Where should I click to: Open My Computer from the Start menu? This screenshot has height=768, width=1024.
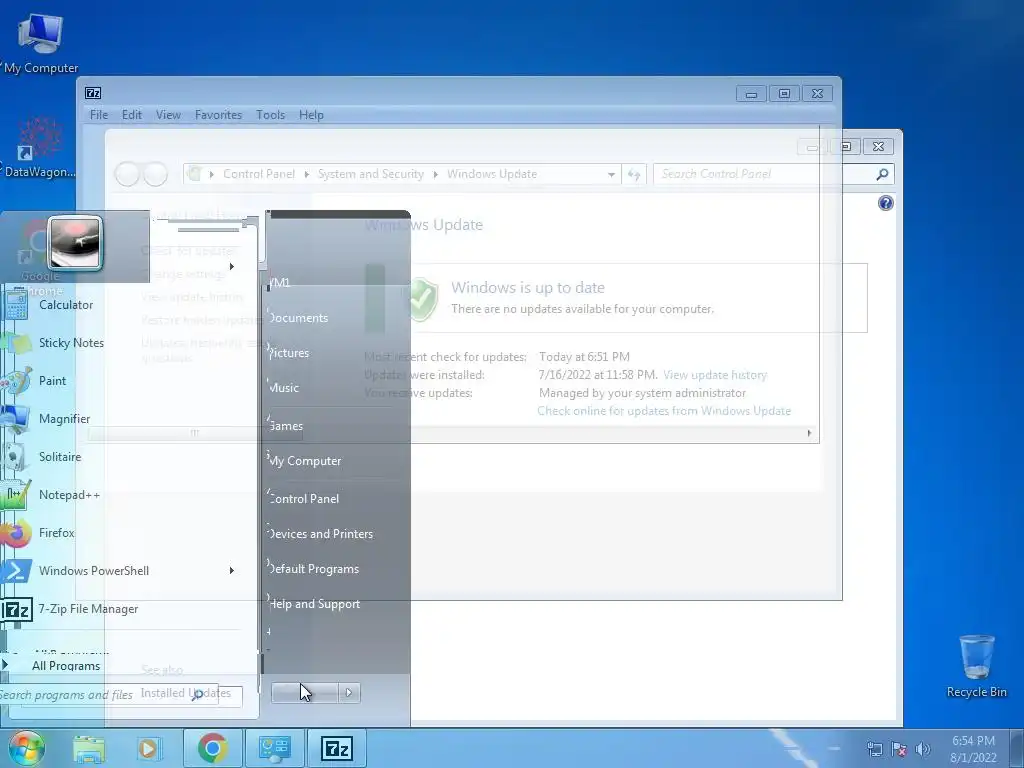point(304,461)
